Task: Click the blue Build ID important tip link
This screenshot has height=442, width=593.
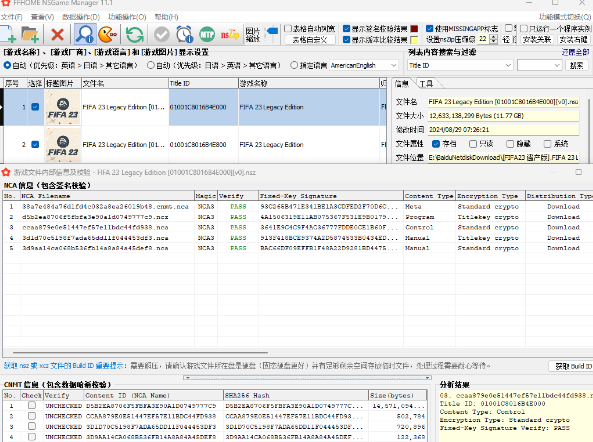Action: (x=65, y=366)
